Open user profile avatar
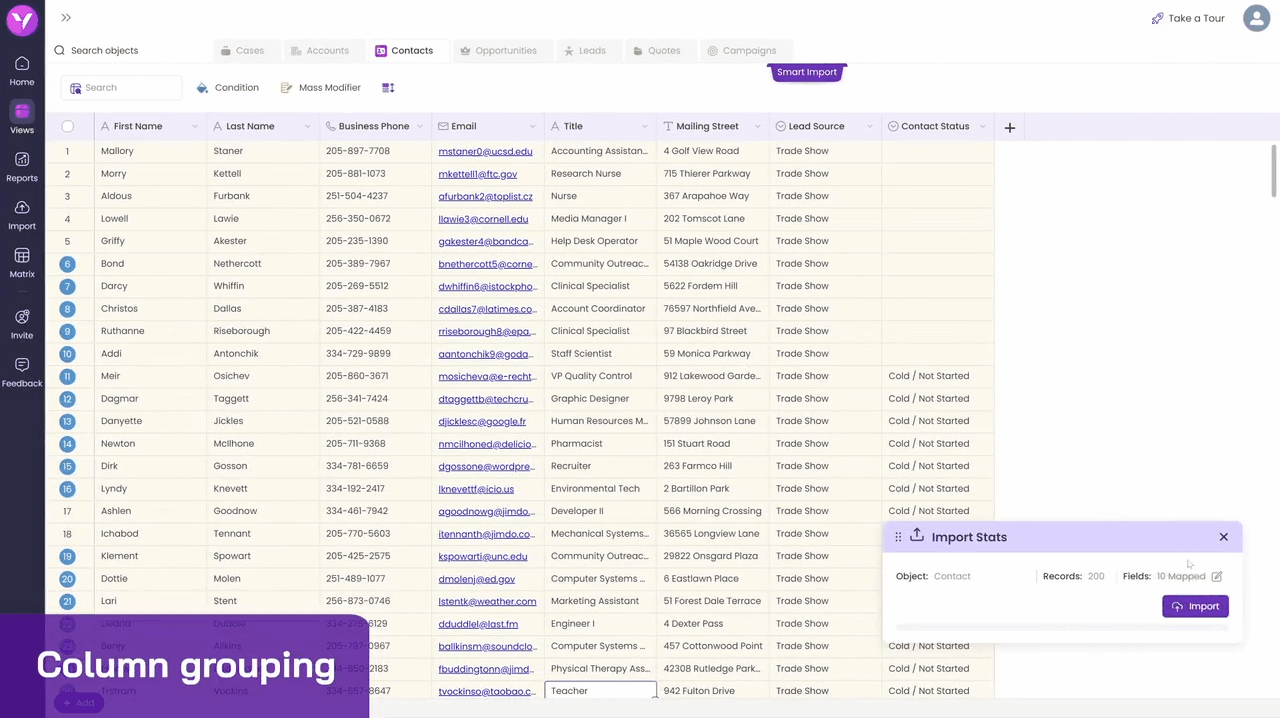 click(1256, 18)
